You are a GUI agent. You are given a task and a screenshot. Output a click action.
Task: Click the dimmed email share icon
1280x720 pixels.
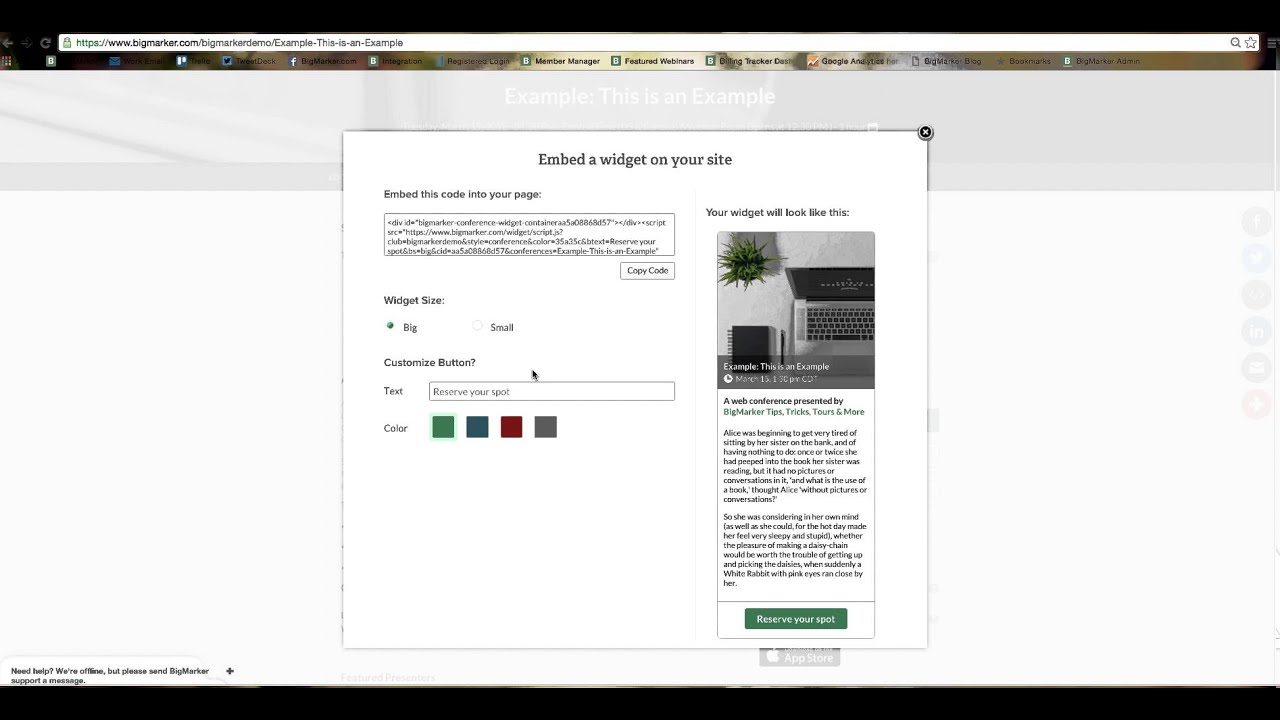[x=1256, y=368]
